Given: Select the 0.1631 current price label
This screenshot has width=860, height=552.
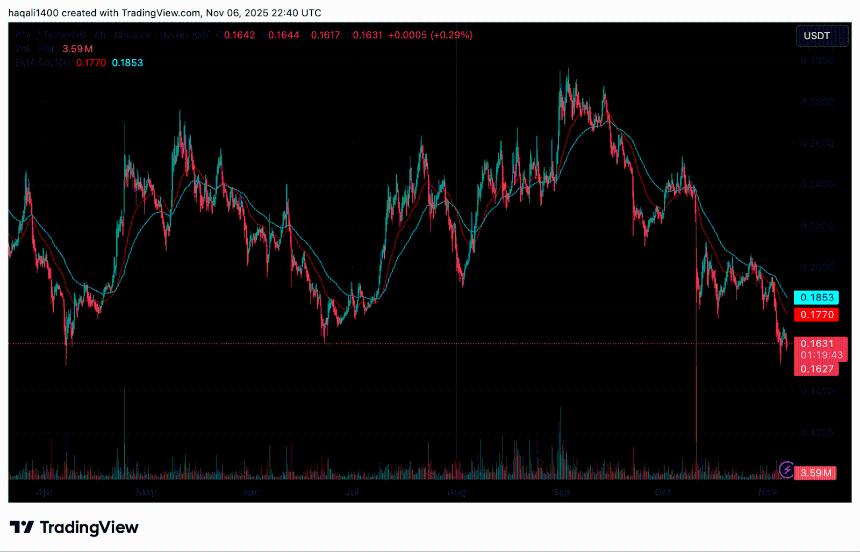Looking at the screenshot, I should tap(816, 343).
